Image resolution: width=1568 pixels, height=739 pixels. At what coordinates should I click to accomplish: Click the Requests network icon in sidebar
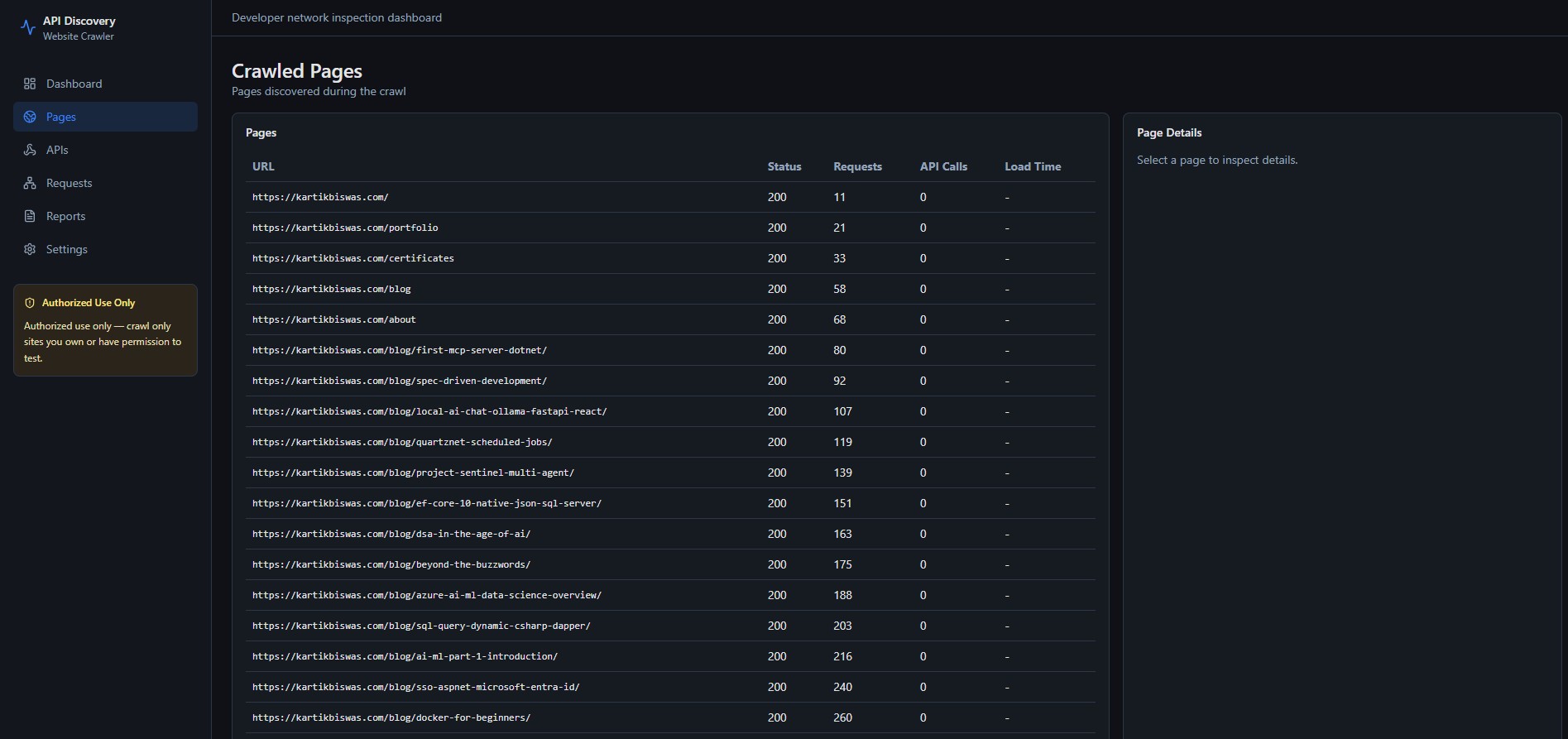tap(30, 183)
